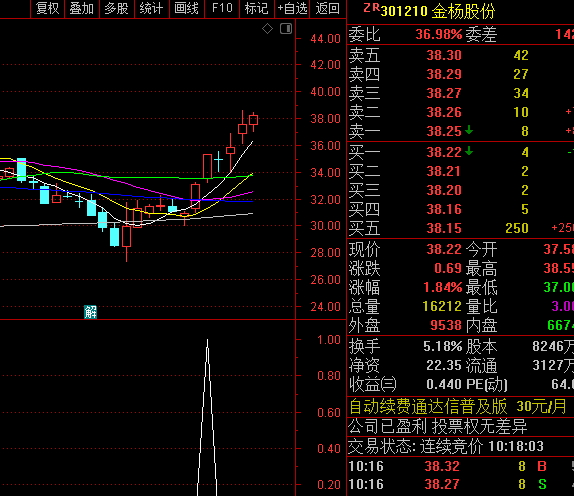Click the B trade marker at 10:16
This screenshot has width=574, height=496.
[x=542, y=466]
